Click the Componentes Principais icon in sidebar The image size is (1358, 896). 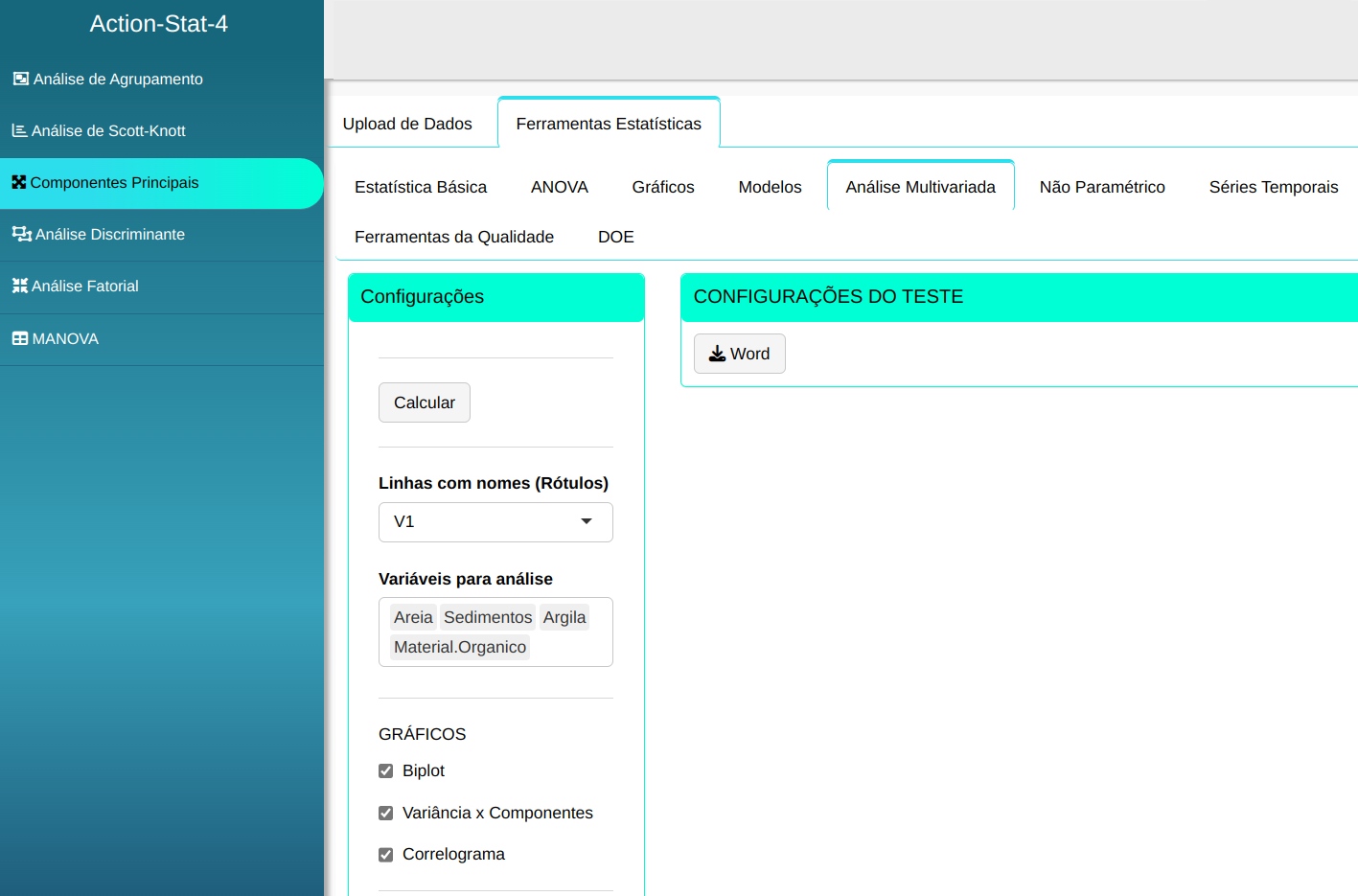click(19, 182)
